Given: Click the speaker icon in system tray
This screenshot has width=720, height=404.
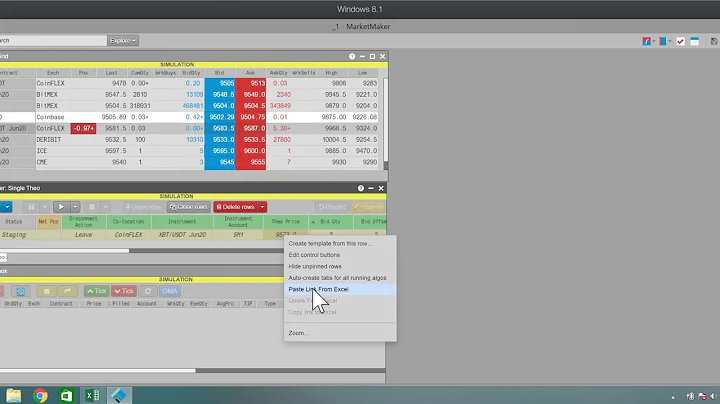Looking at the screenshot, I should [x=714, y=396].
